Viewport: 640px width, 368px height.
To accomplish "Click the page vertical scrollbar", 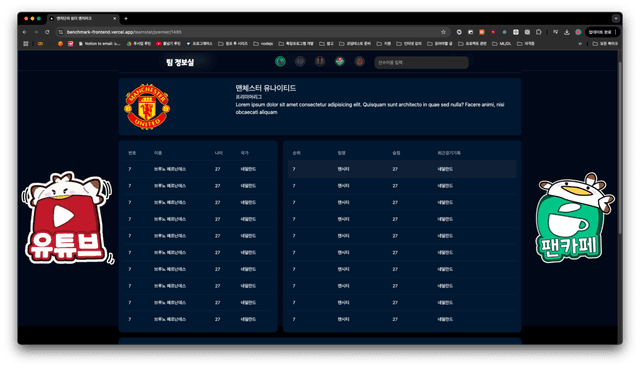I will coord(620,148).
